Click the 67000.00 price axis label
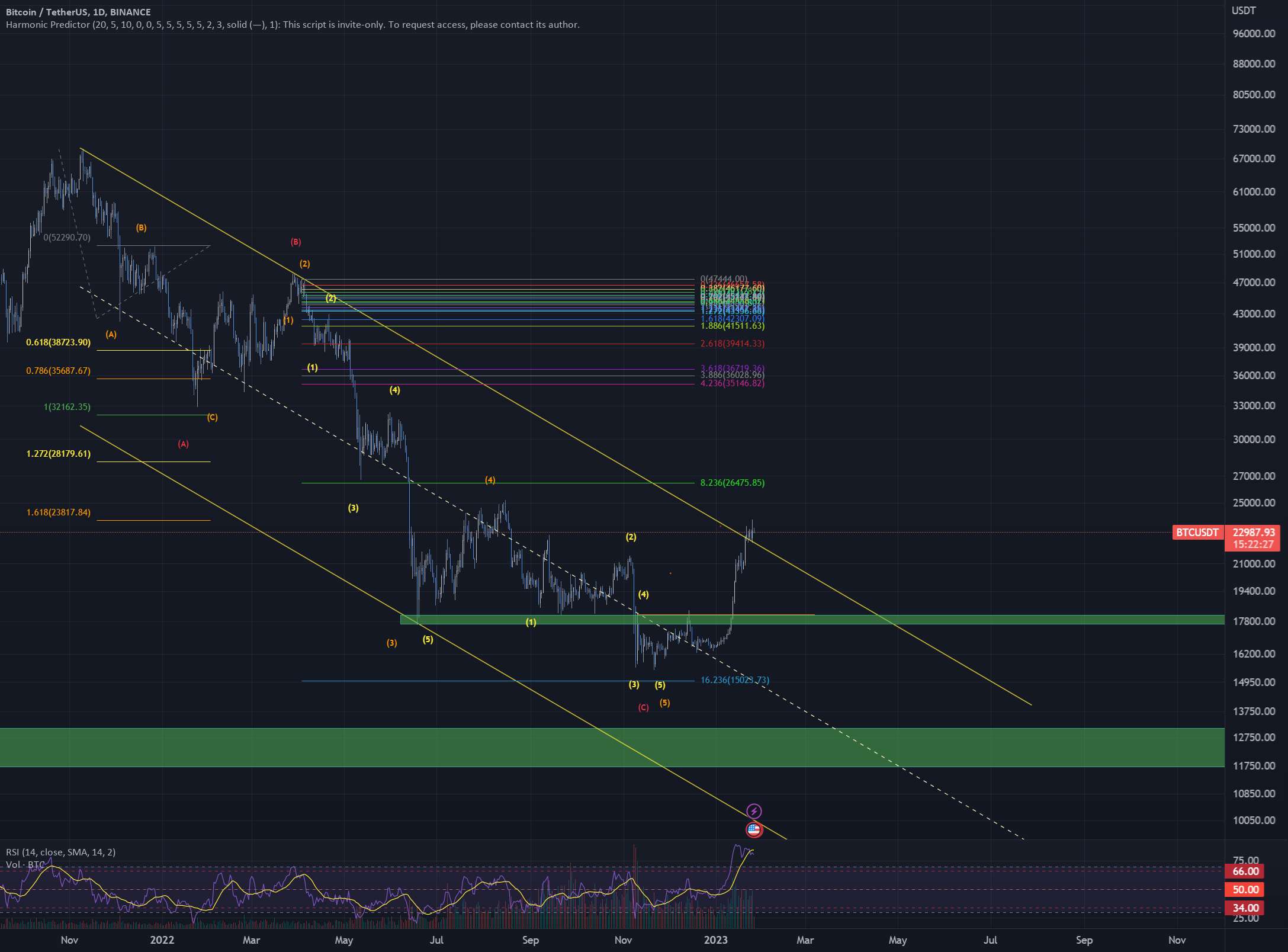This screenshot has height=952, width=1288. (x=1254, y=159)
